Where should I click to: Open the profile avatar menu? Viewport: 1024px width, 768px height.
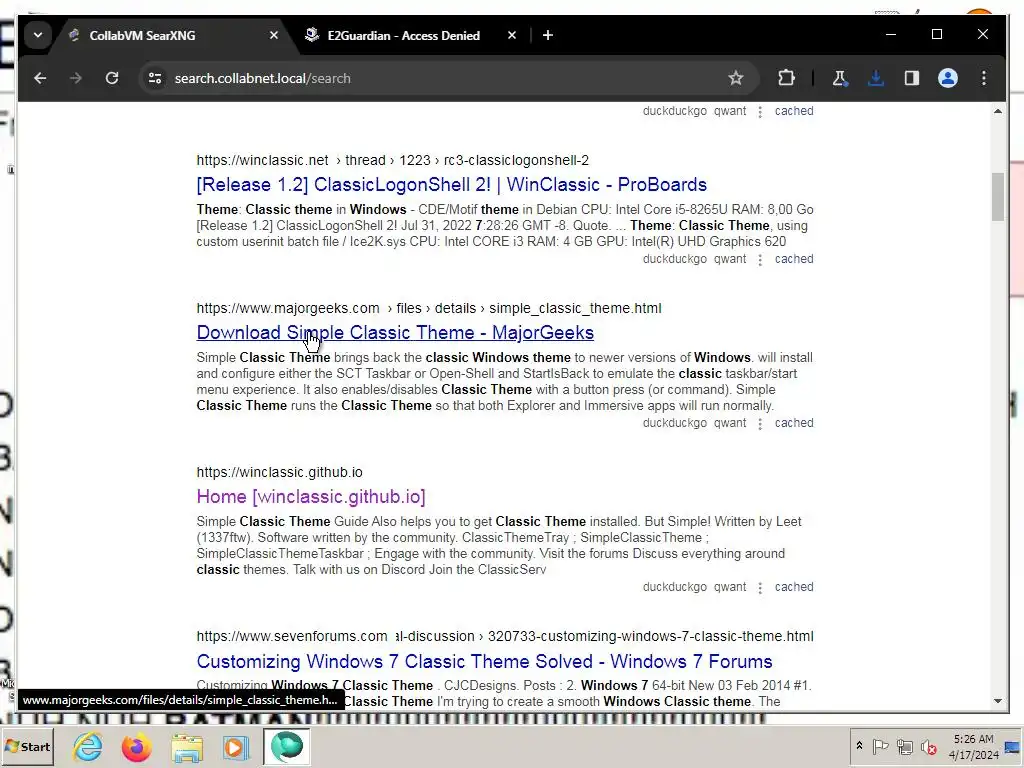tap(948, 78)
